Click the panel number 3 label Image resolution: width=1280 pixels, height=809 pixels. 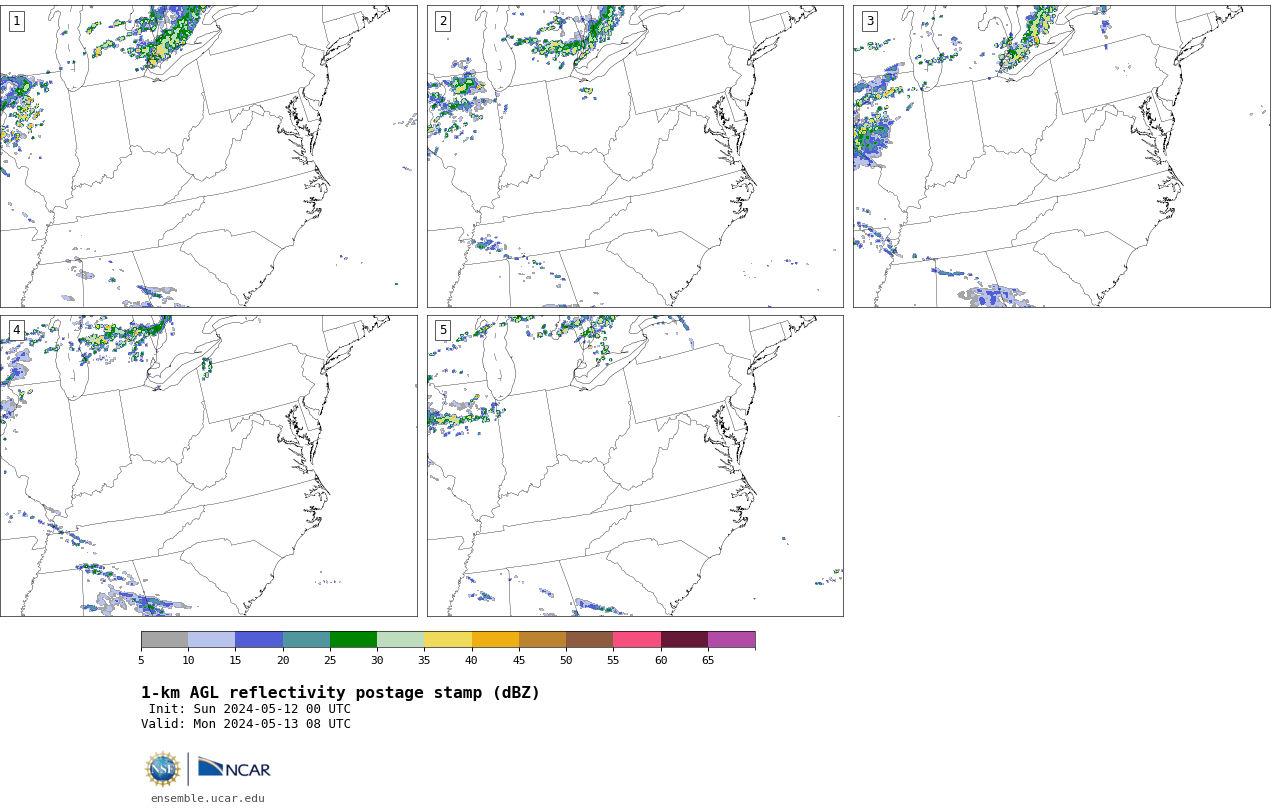869,21
